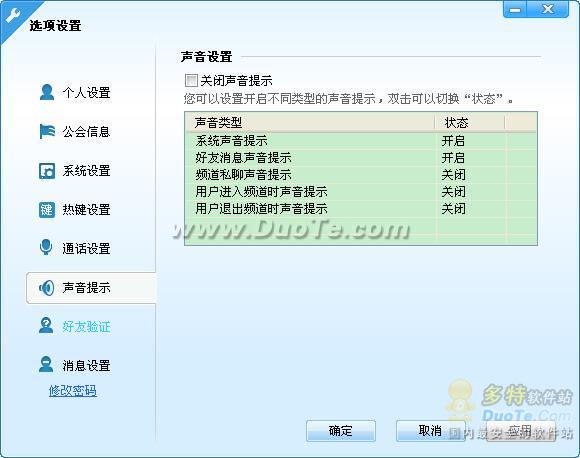This screenshot has height=458, width=580.
Task: Cancel changes with the 取消 button
Action: coord(430,431)
